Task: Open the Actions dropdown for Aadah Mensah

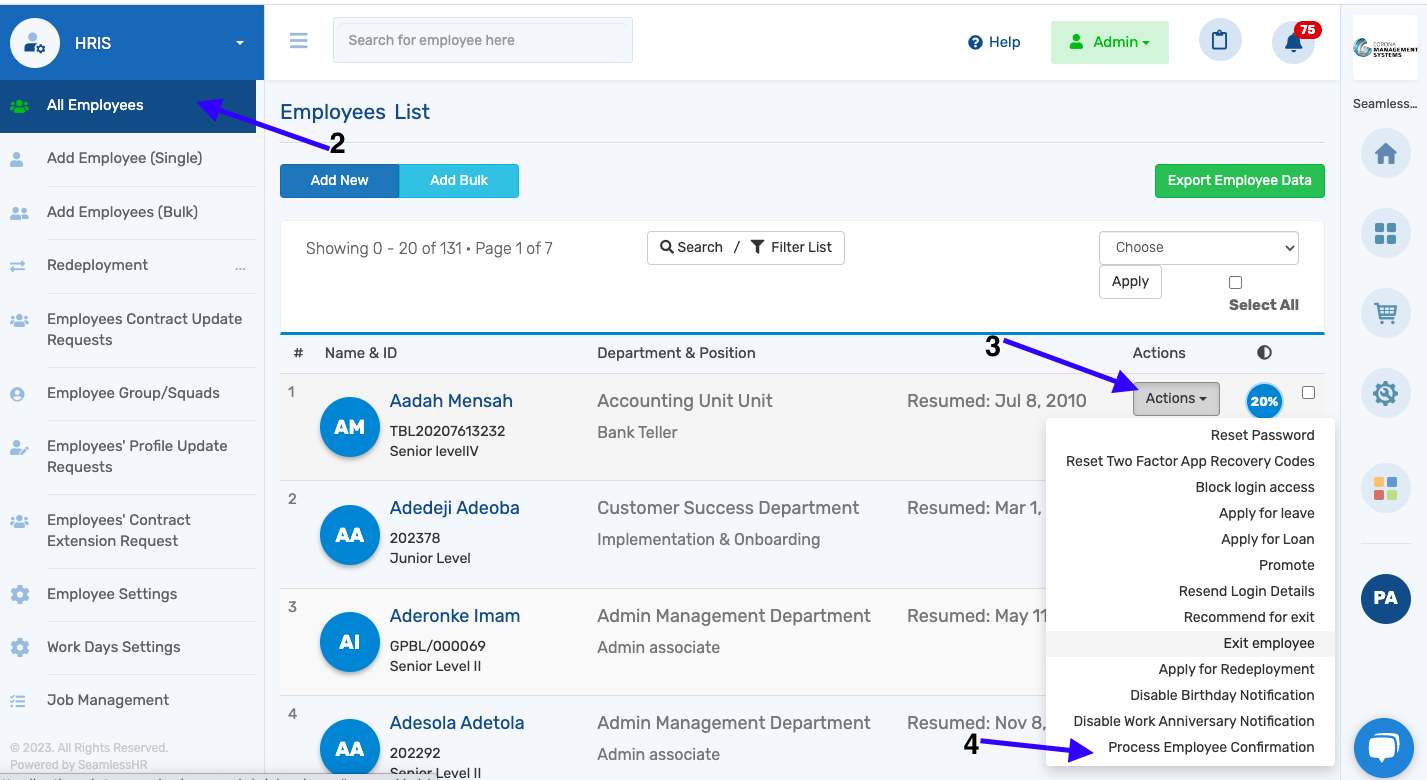Action: coord(1176,398)
